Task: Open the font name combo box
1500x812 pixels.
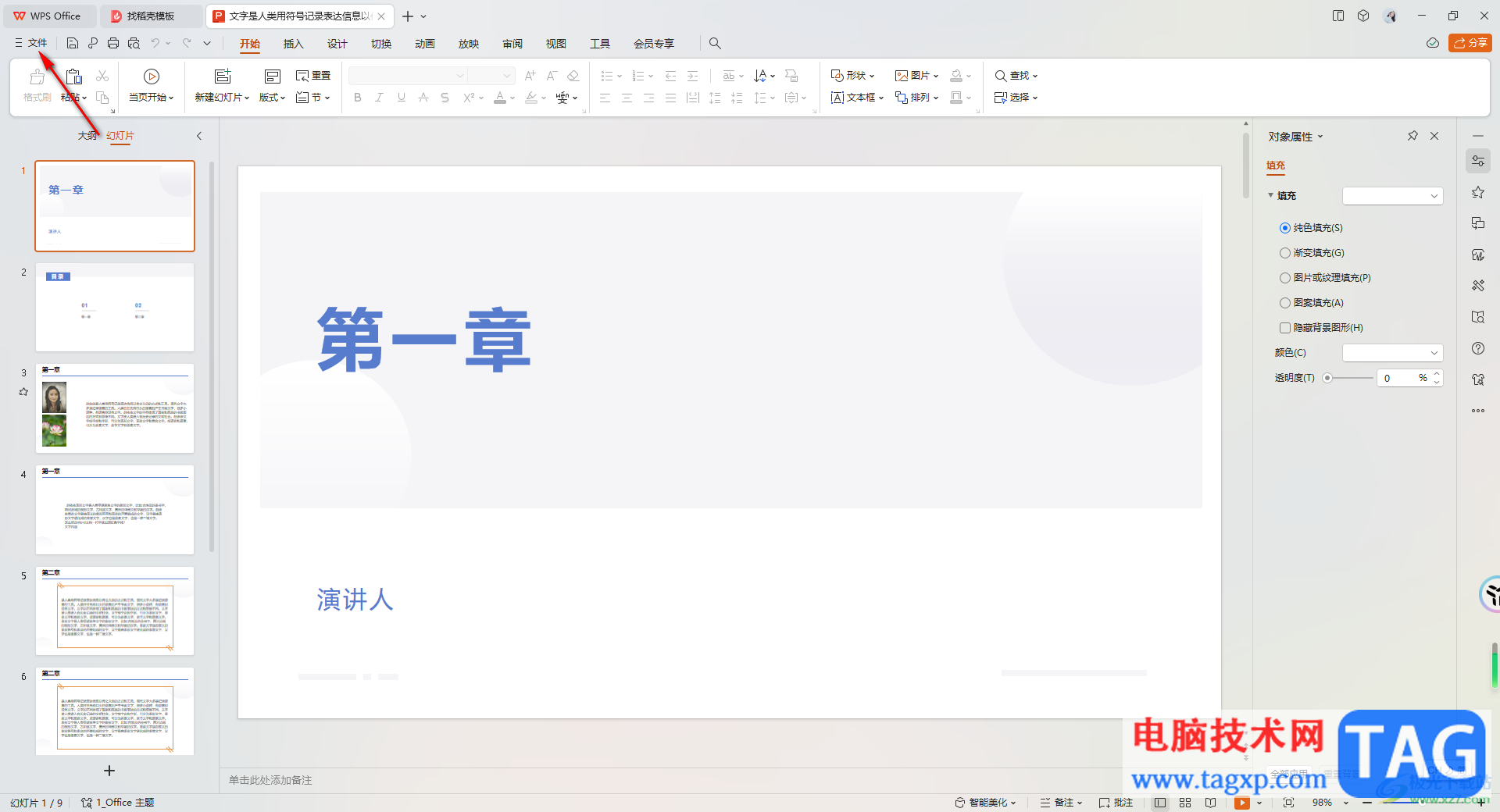Action: click(407, 76)
